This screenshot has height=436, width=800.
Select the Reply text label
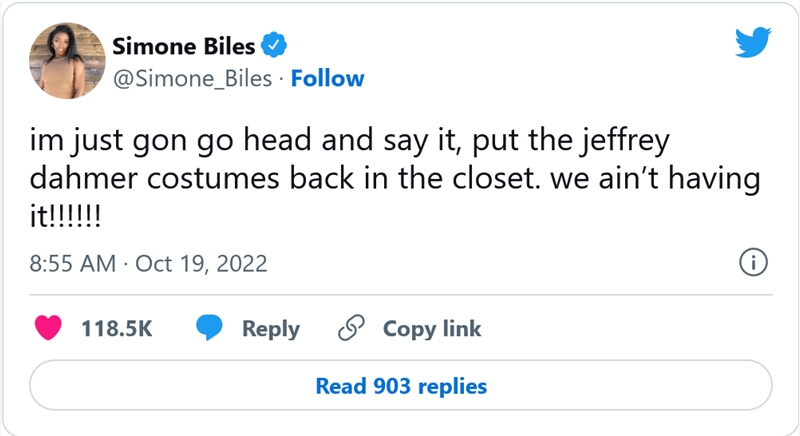(x=271, y=329)
